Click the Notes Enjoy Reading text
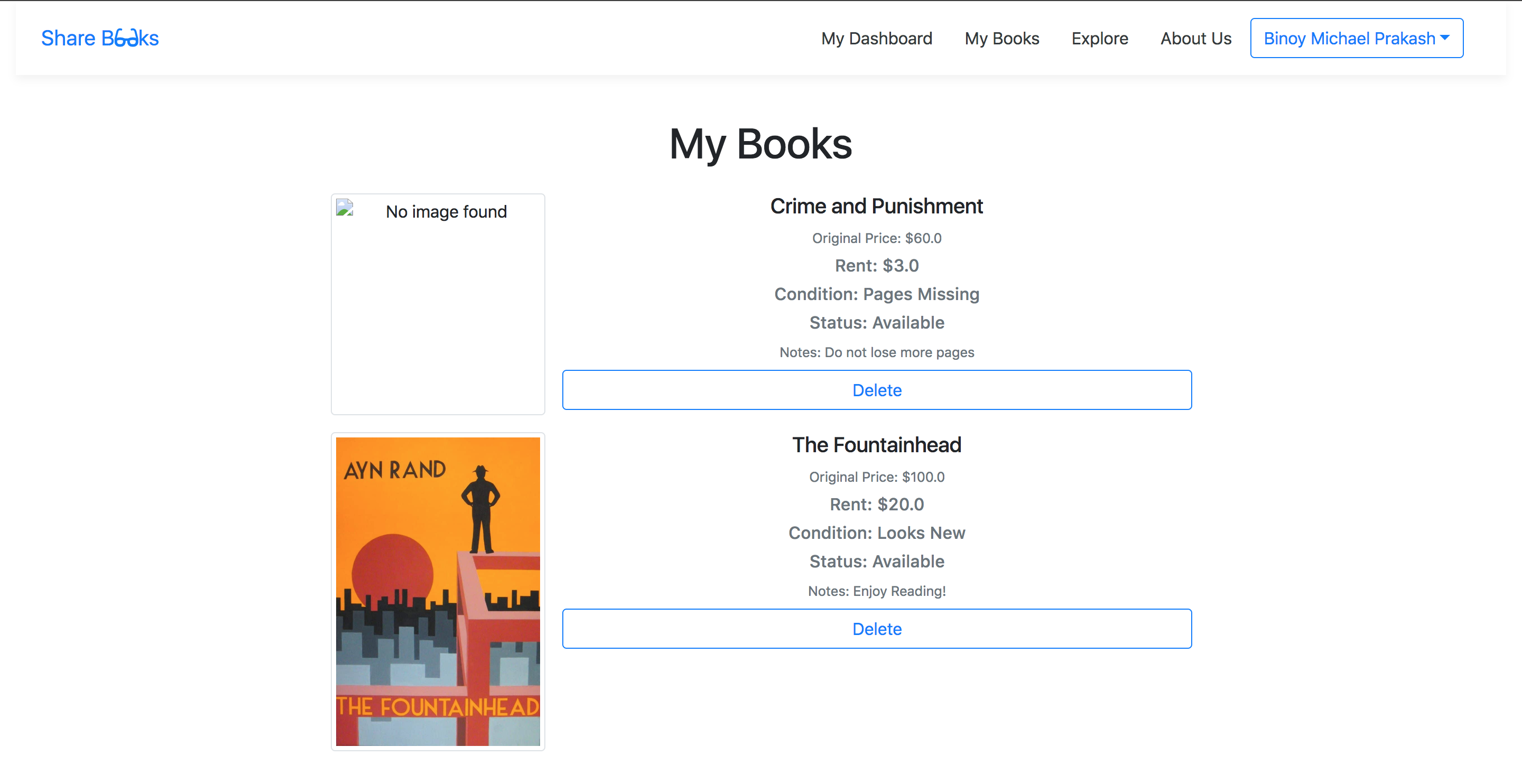This screenshot has height=784, width=1522. (x=877, y=591)
